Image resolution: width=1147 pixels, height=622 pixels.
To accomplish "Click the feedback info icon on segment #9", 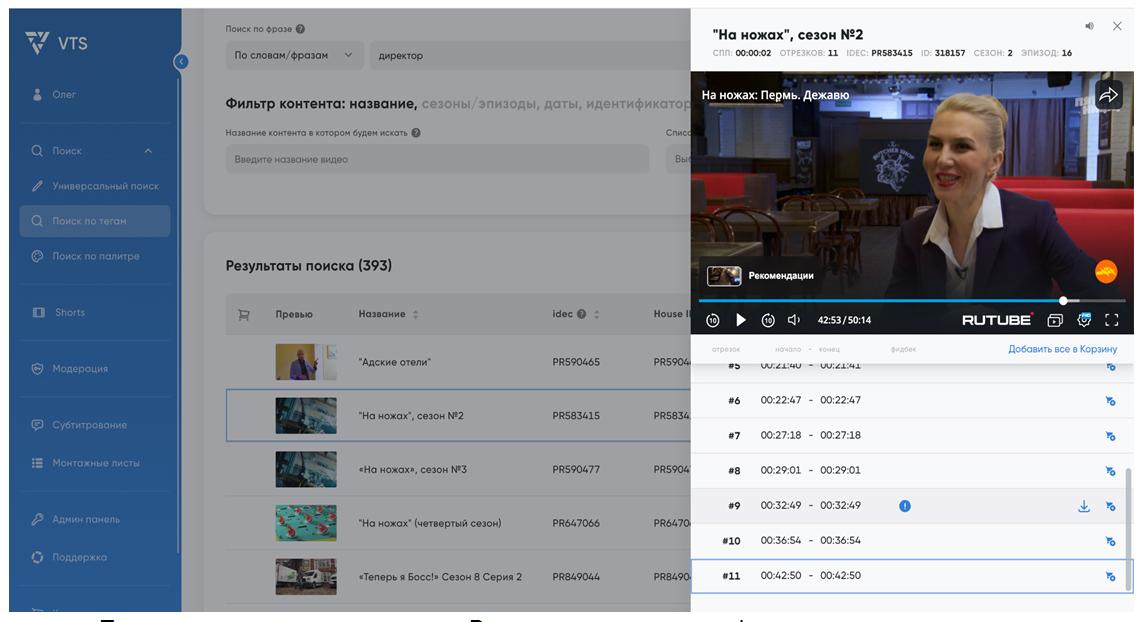I will coord(905,506).
